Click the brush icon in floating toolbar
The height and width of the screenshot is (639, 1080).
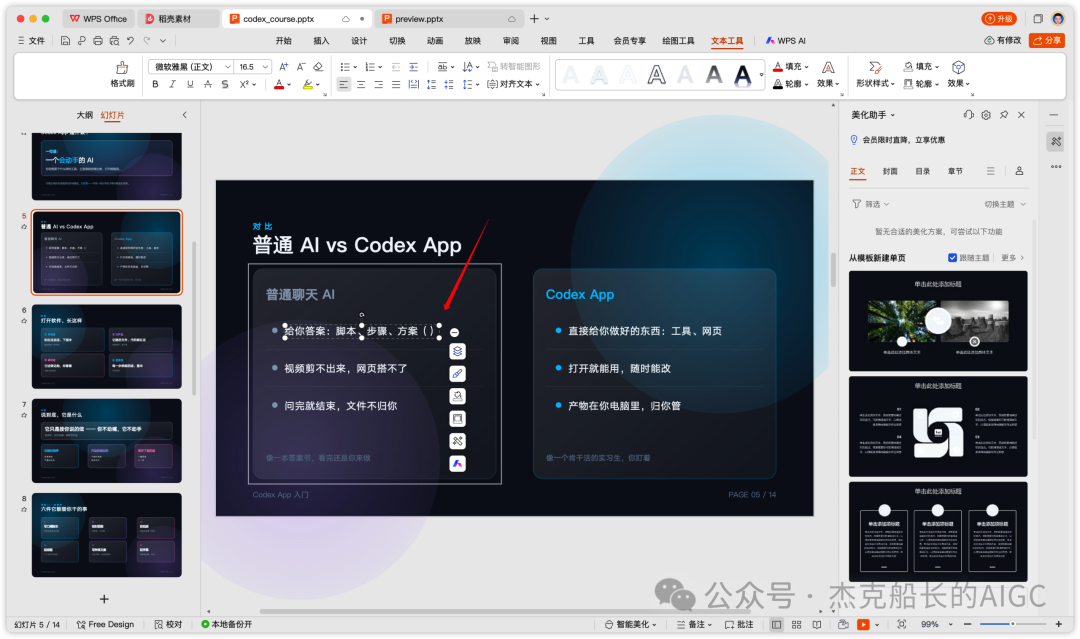coord(457,374)
